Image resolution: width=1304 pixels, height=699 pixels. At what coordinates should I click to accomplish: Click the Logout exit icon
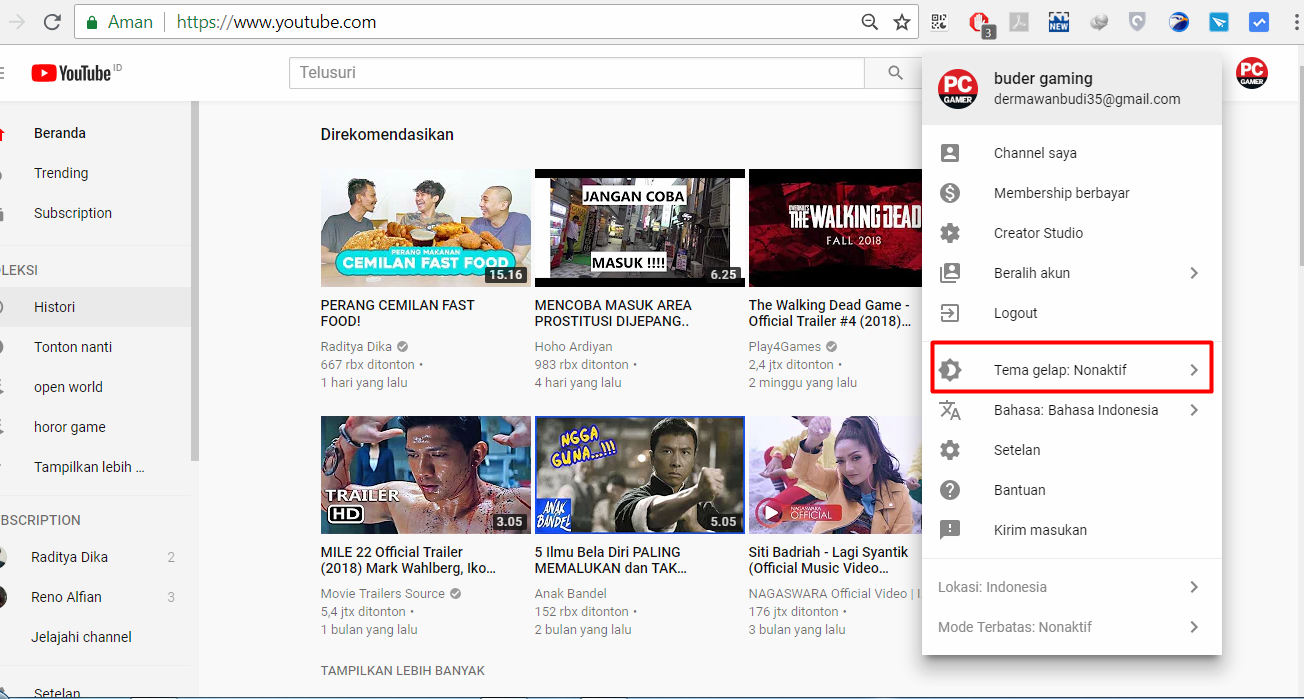pos(950,313)
